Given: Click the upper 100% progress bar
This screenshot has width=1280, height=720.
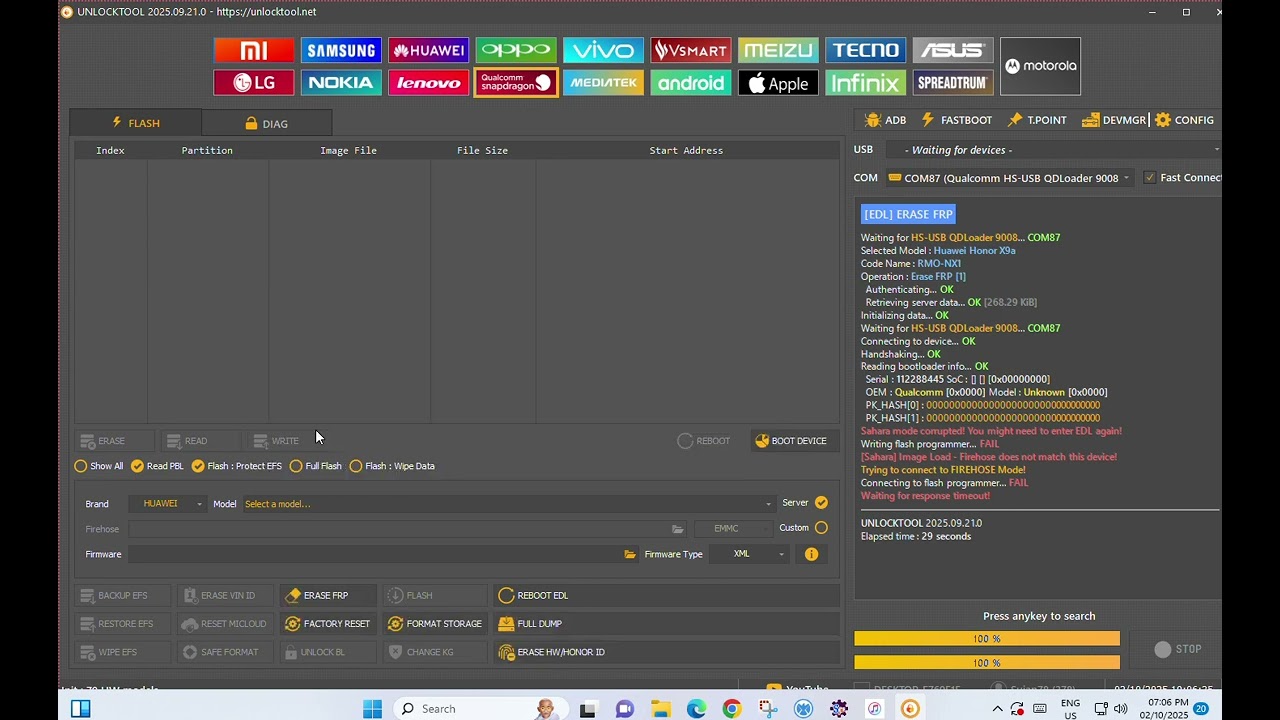Looking at the screenshot, I should (987, 639).
